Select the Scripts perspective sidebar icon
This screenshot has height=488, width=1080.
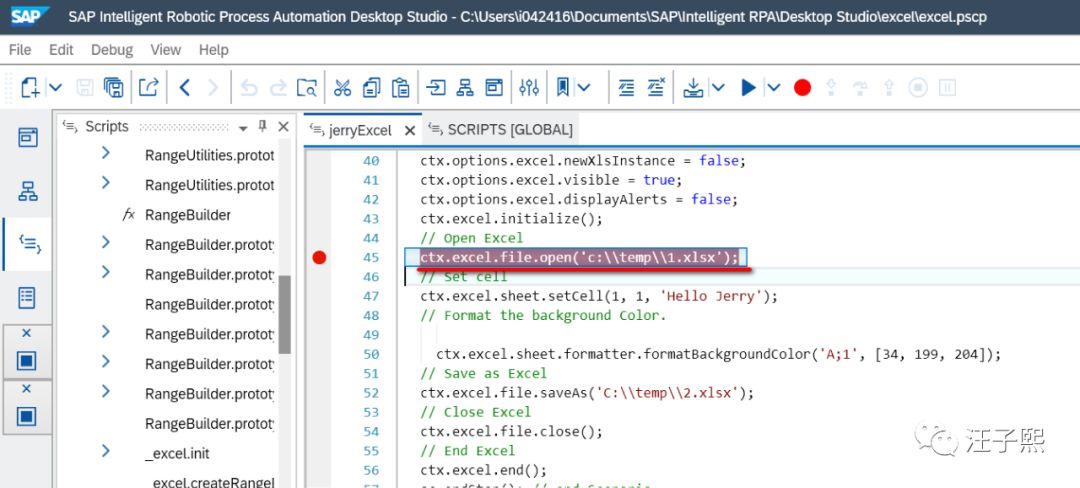point(29,244)
